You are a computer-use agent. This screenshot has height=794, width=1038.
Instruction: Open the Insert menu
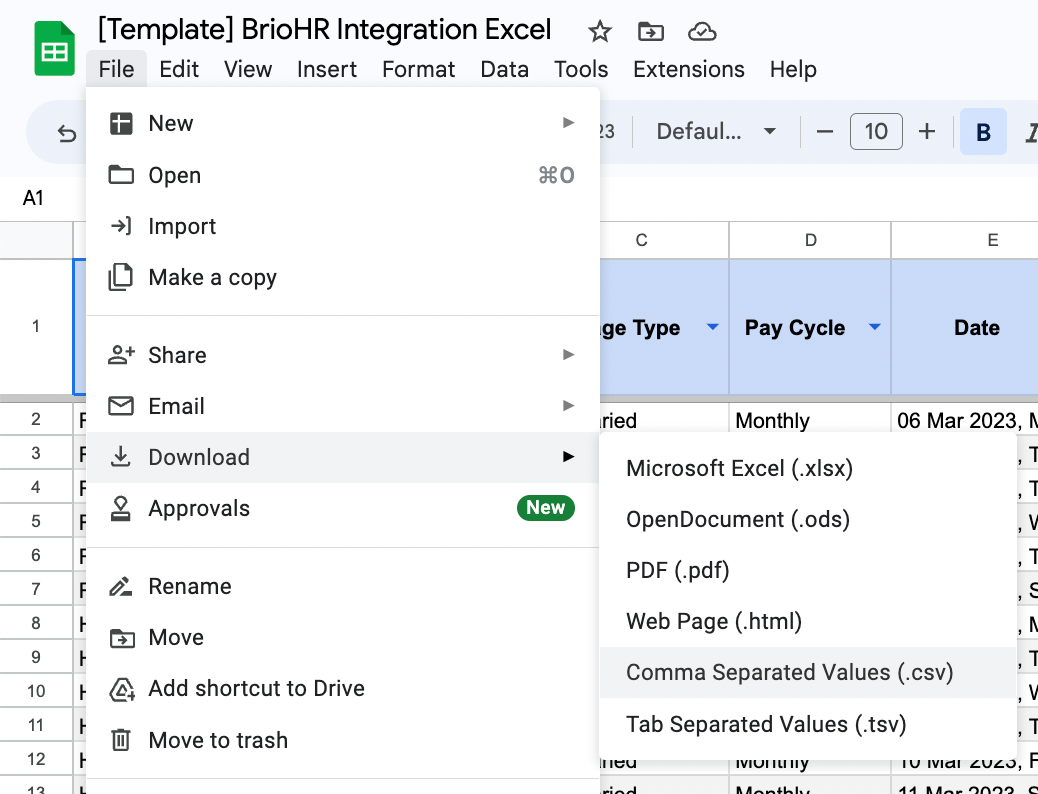[x=327, y=69]
